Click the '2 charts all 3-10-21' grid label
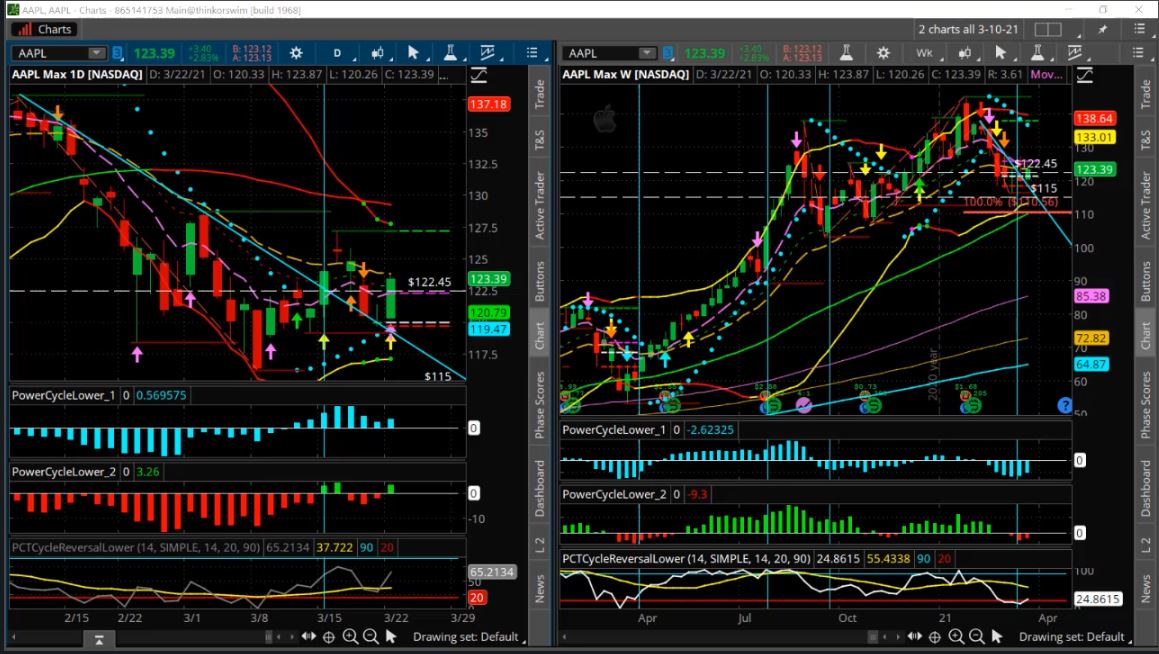 (968, 30)
